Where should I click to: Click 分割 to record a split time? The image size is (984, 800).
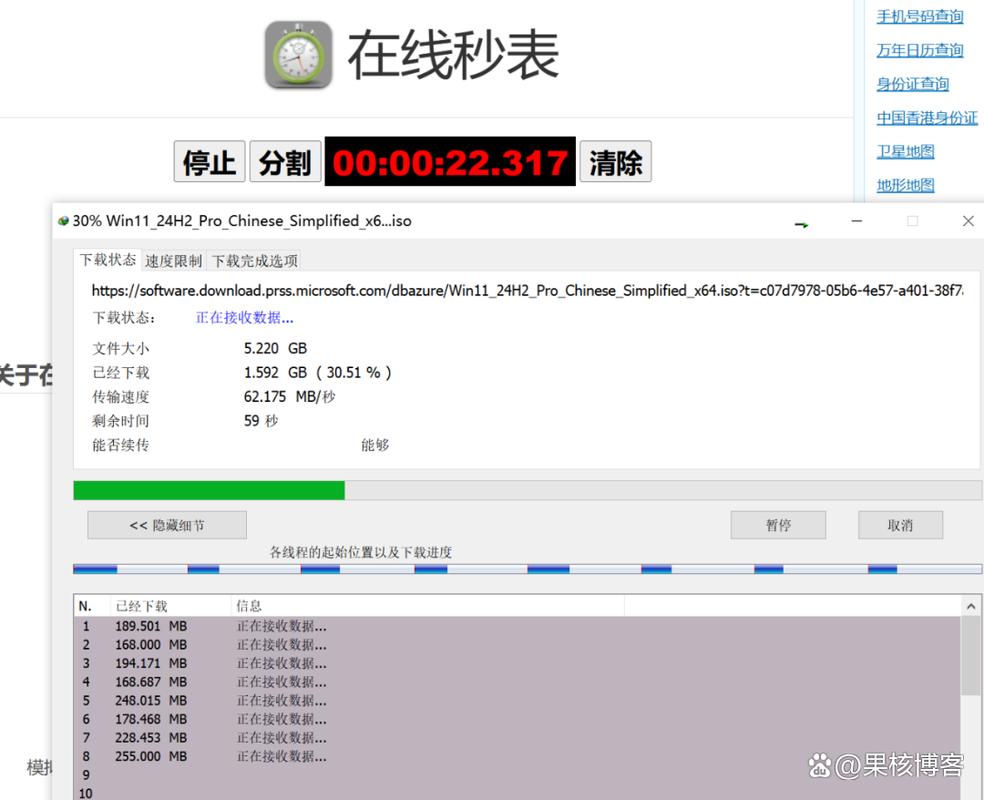(x=285, y=162)
